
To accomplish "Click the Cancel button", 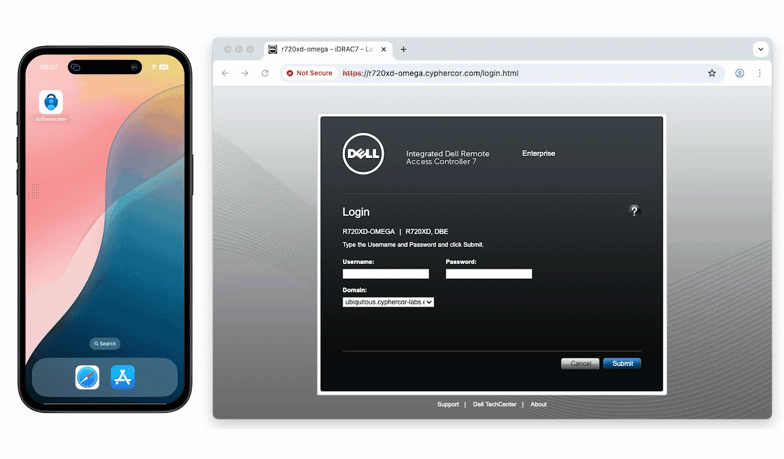I will point(580,364).
